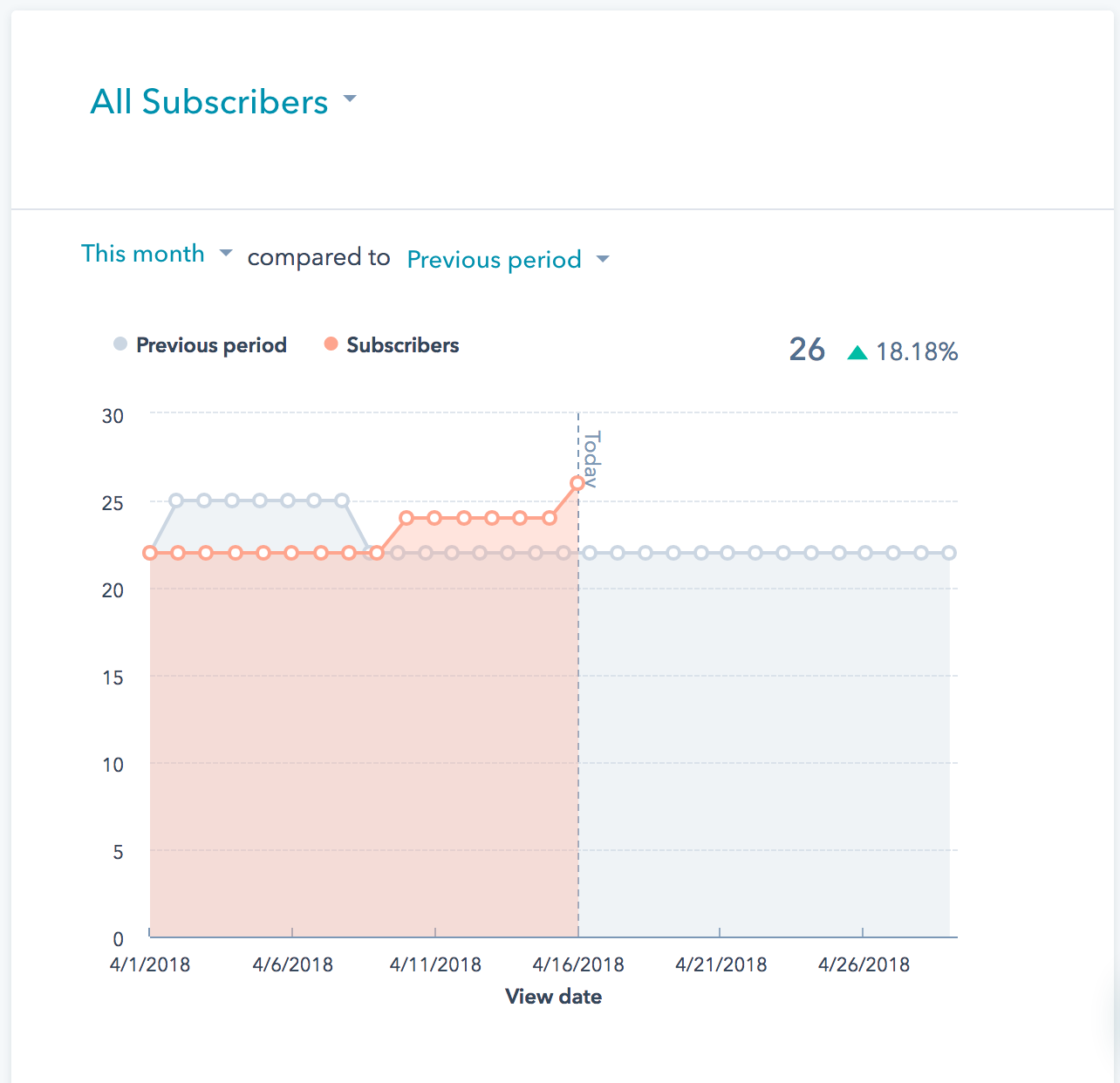1120x1083 pixels.
Task: Click the 4/21/2018 axis label
Action: pos(721,964)
